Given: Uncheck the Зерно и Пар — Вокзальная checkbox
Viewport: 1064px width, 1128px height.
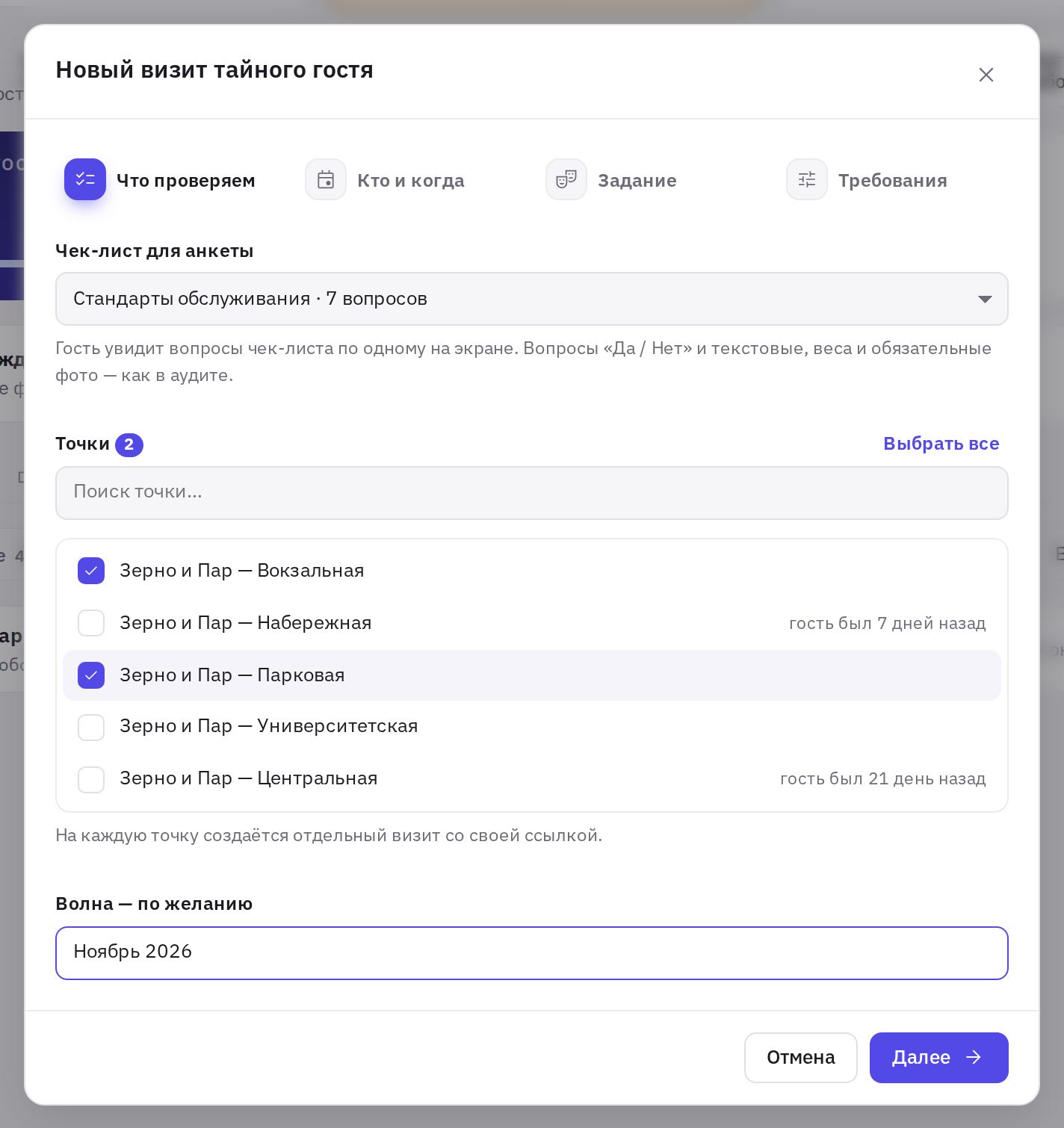Looking at the screenshot, I should coord(91,571).
